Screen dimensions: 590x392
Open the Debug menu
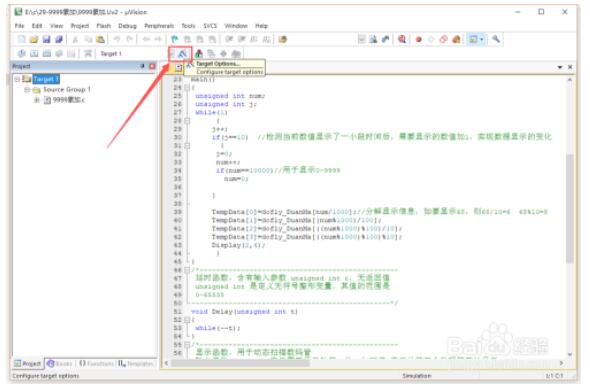(x=127, y=26)
